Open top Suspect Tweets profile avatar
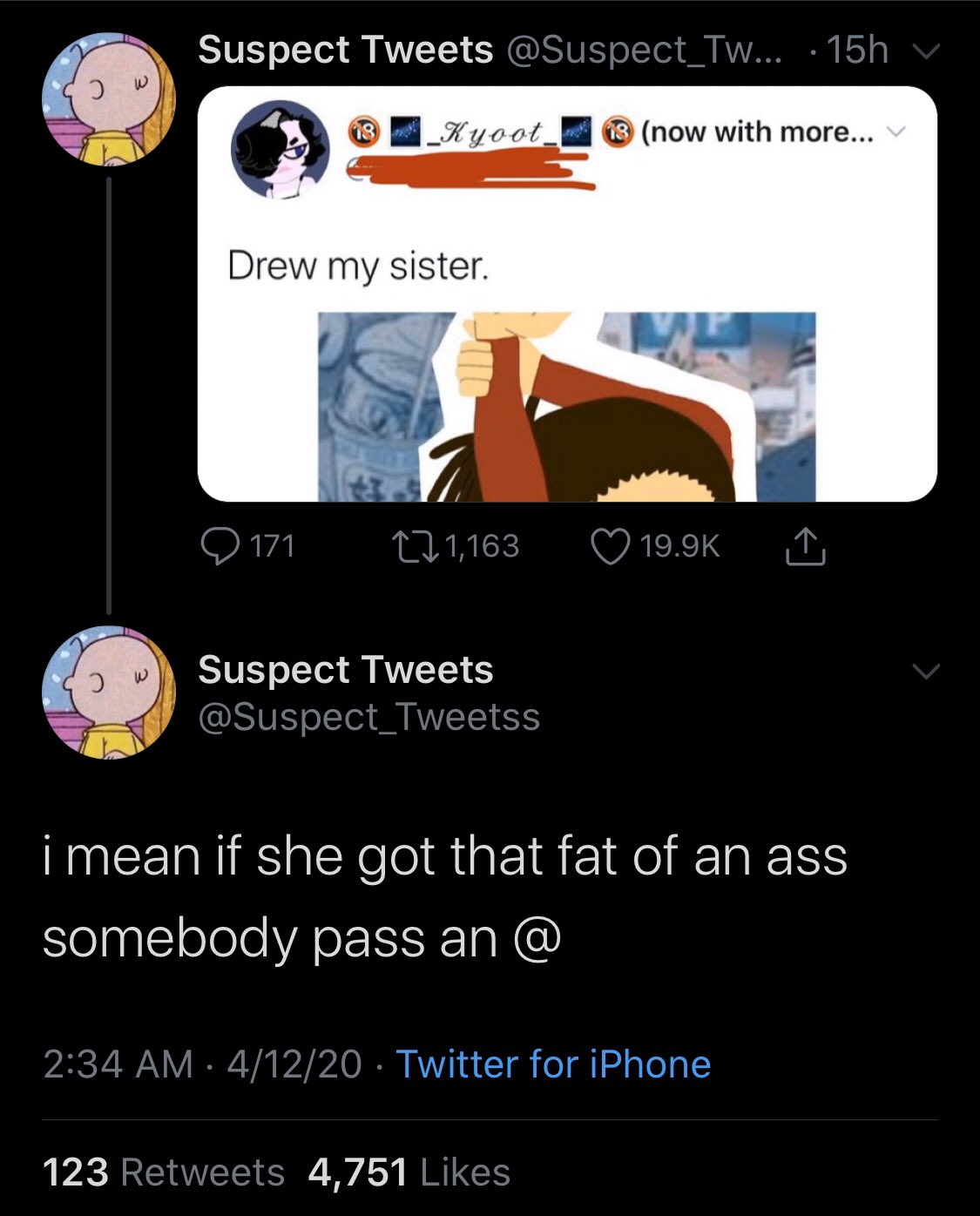 pyautogui.click(x=109, y=99)
